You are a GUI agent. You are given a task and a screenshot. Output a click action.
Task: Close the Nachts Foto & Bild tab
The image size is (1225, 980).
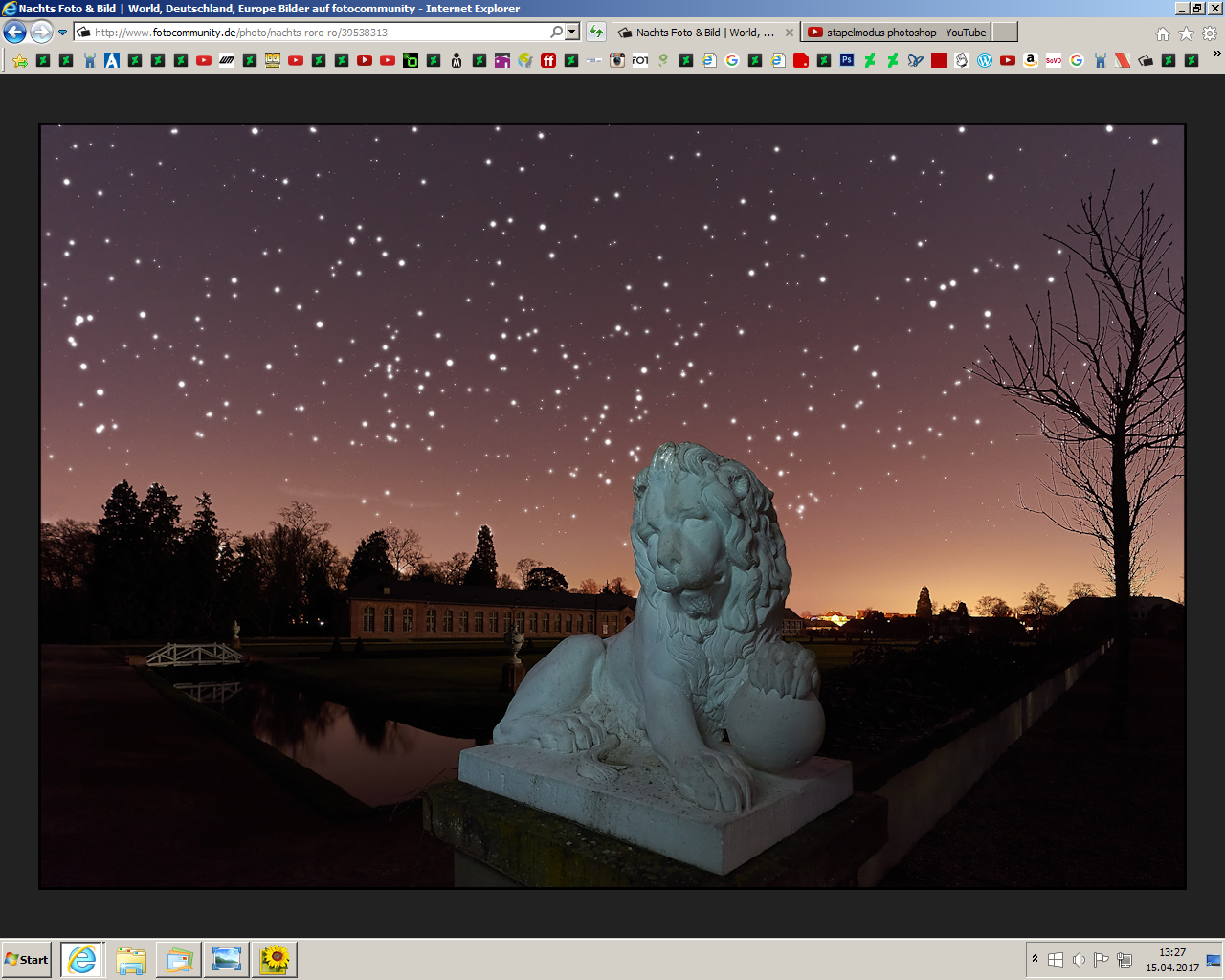(790, 33)
